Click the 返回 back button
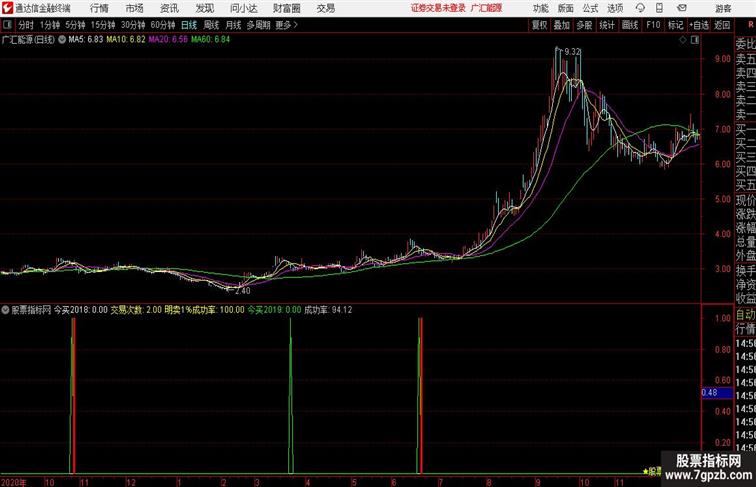 [722, 25]
